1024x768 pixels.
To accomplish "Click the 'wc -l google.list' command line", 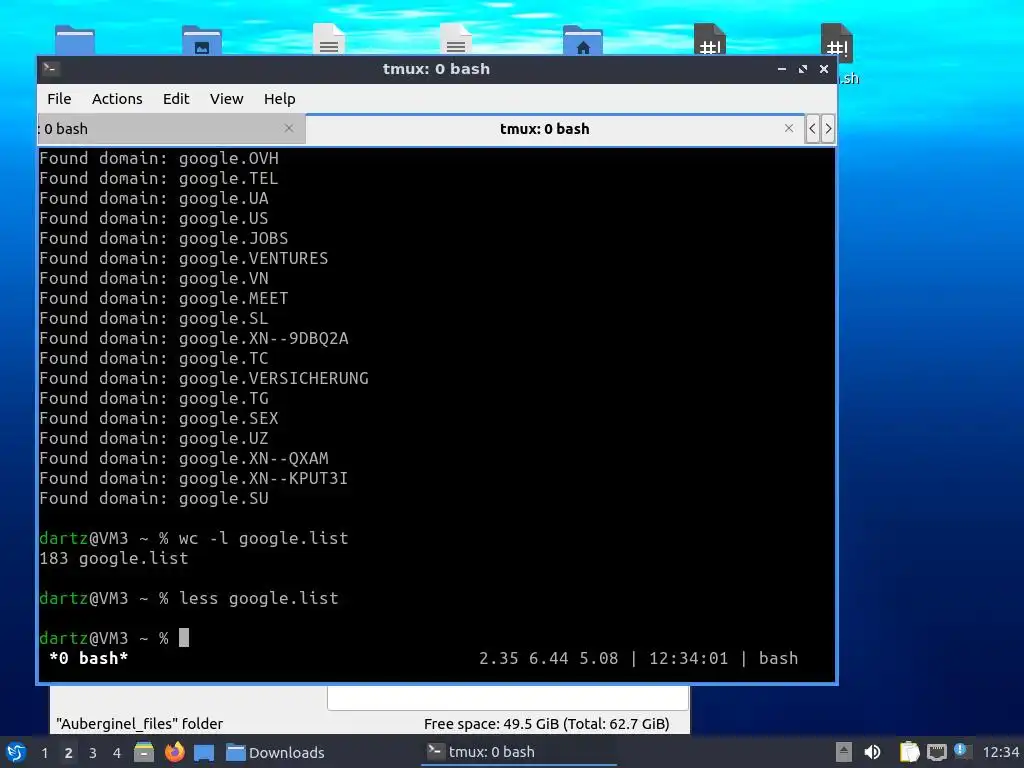I will click(x=193, y=538).
